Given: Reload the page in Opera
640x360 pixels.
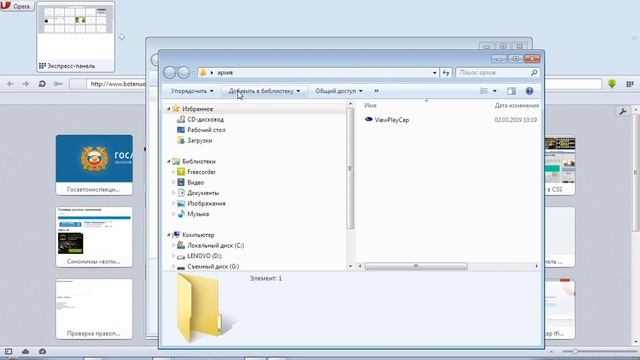Looking at the screenshot, I should coord(42,84).
